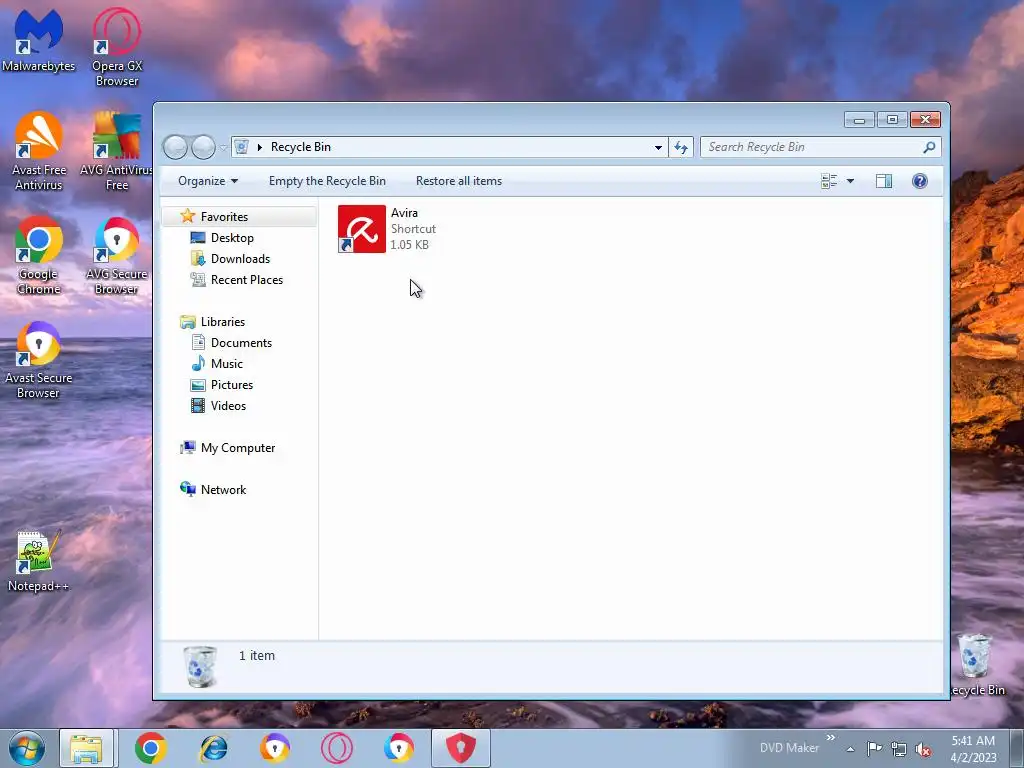Select AVG AntiVirus Free desktop icon
This screenshot has height=768, width=1024.
click(x=116, y=151)
